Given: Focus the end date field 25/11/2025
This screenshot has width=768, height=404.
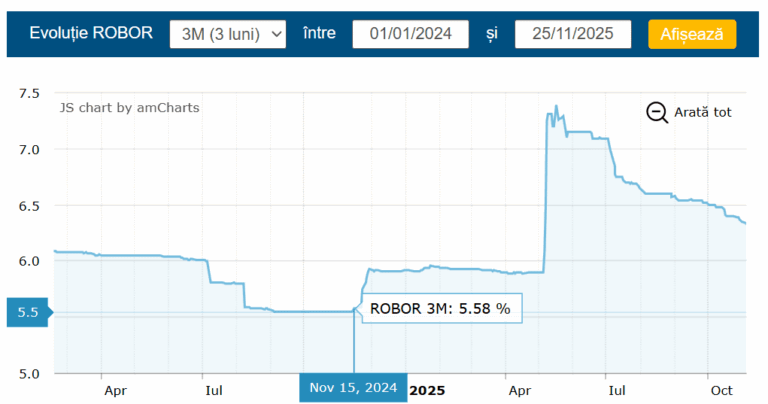Looking at the screenshot, I should 573,34.
